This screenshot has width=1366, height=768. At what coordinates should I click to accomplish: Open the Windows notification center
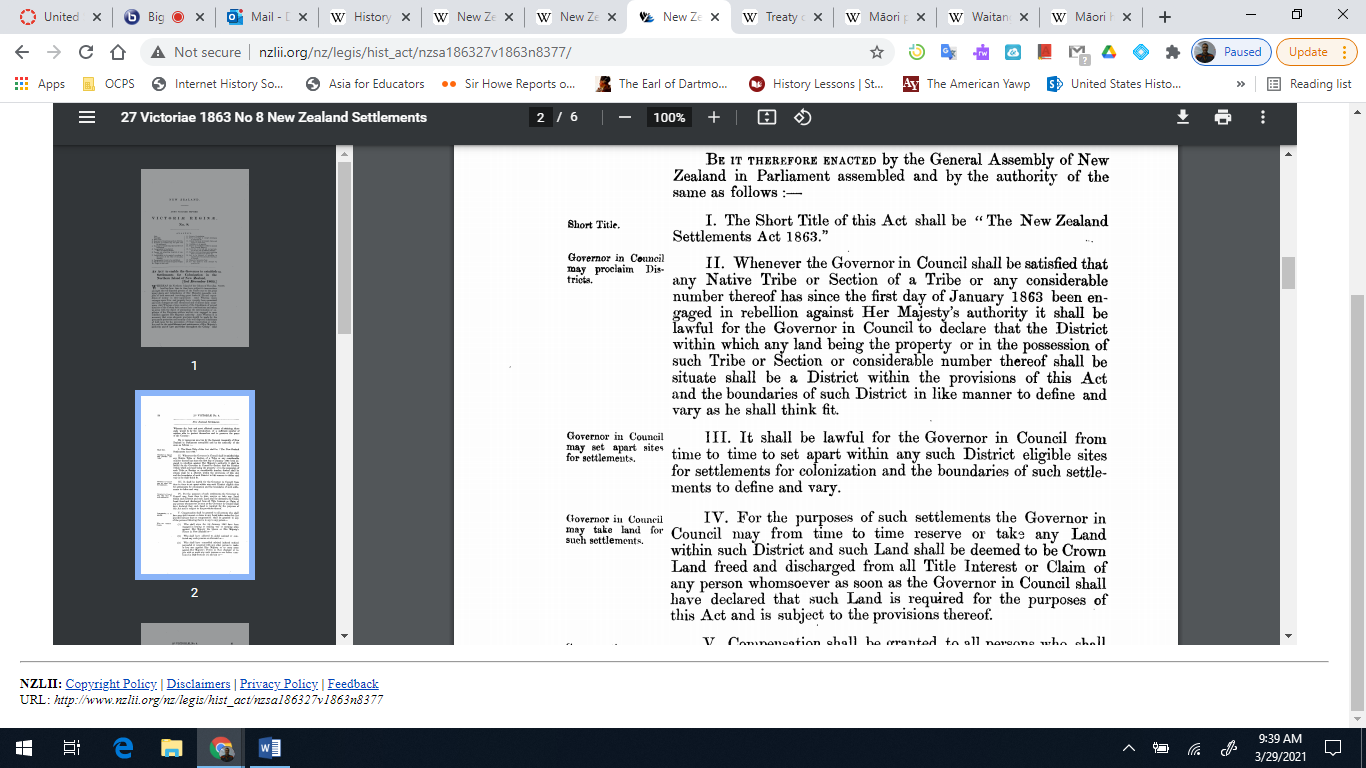(1333, 747)
